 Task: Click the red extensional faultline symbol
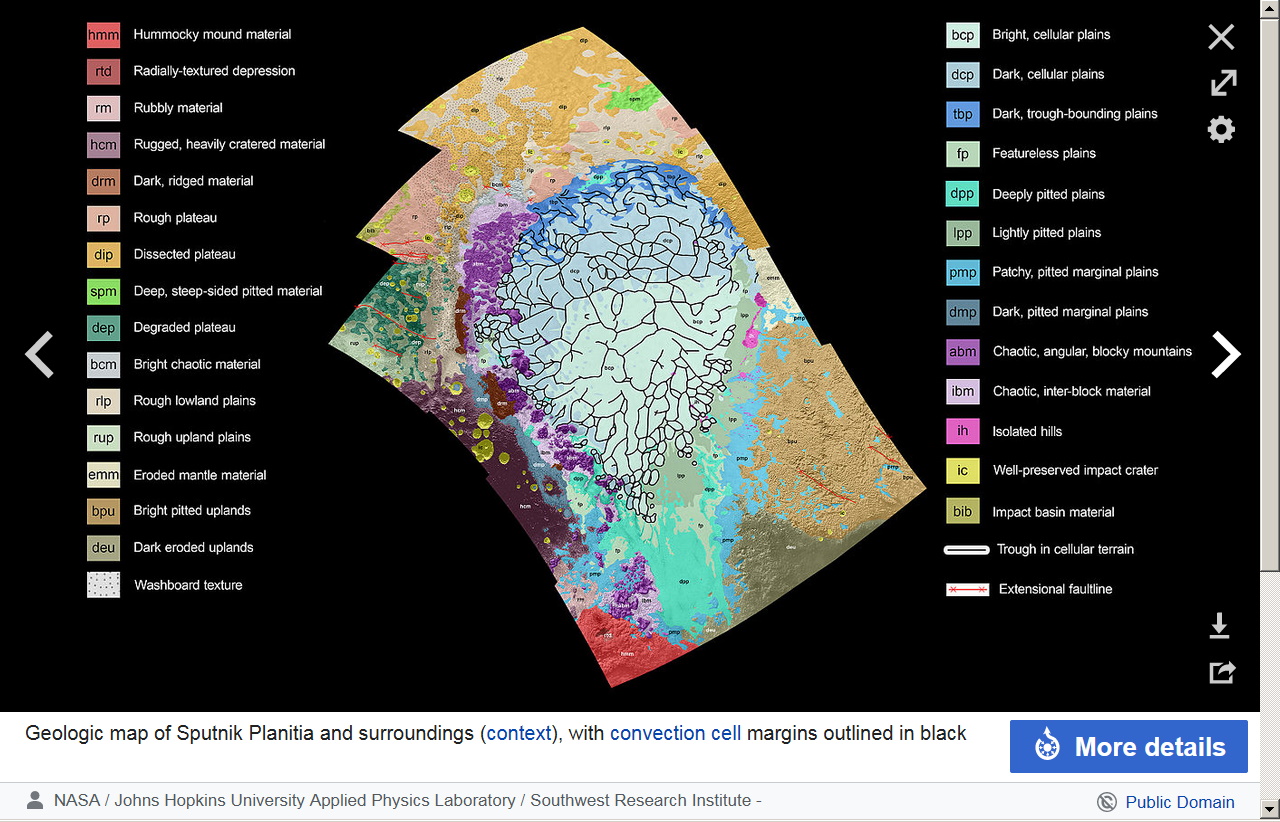[x=967, y=590]
